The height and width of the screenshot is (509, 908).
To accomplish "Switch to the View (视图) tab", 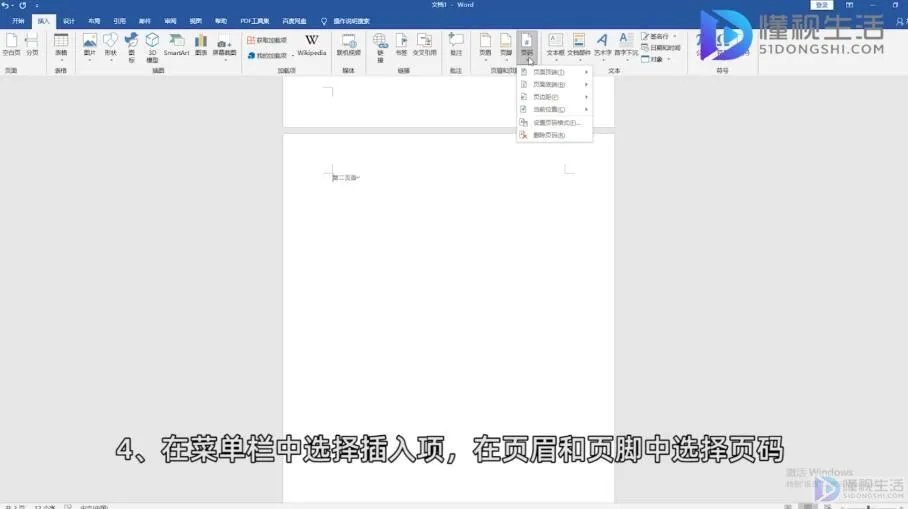I will click(x=196, y=21).
